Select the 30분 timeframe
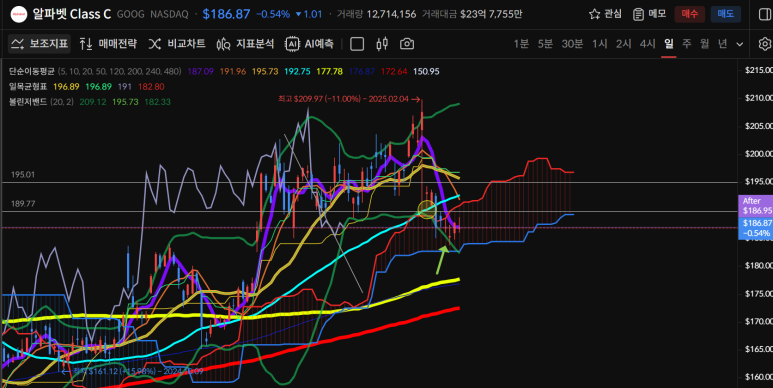Image resolution: width=773 pixels, height=388 pixels. (572, 44)
